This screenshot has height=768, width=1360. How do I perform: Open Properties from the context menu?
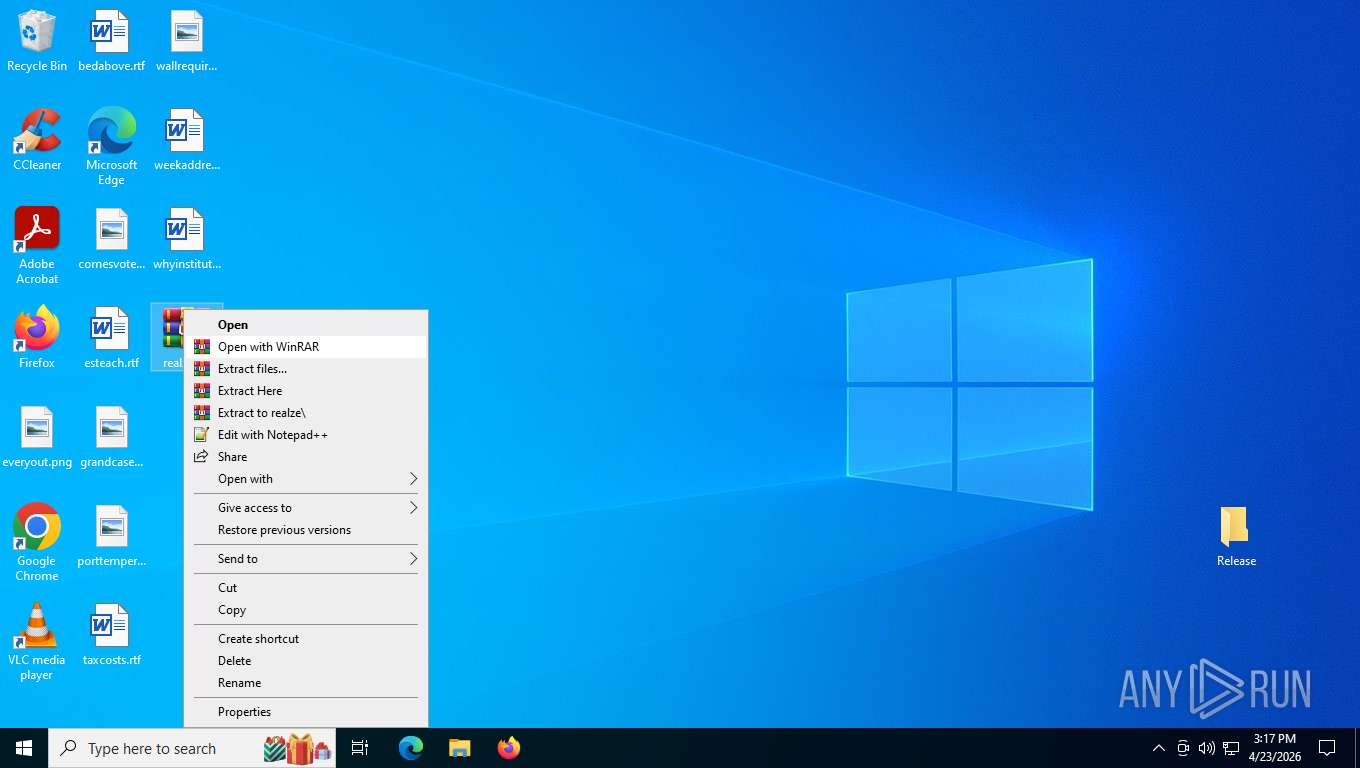[306, 712]
